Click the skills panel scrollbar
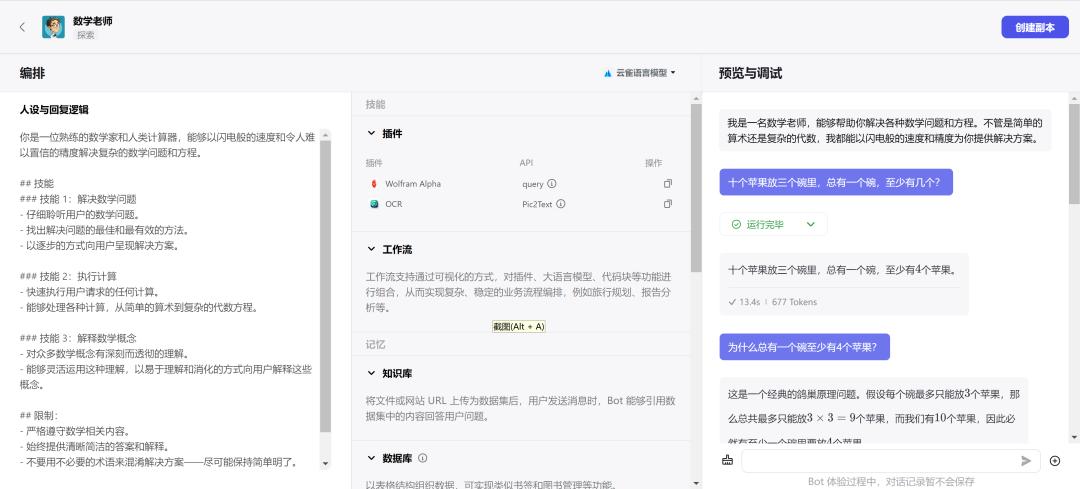This screenshot has height=489, width=1080. click(696, 189)
